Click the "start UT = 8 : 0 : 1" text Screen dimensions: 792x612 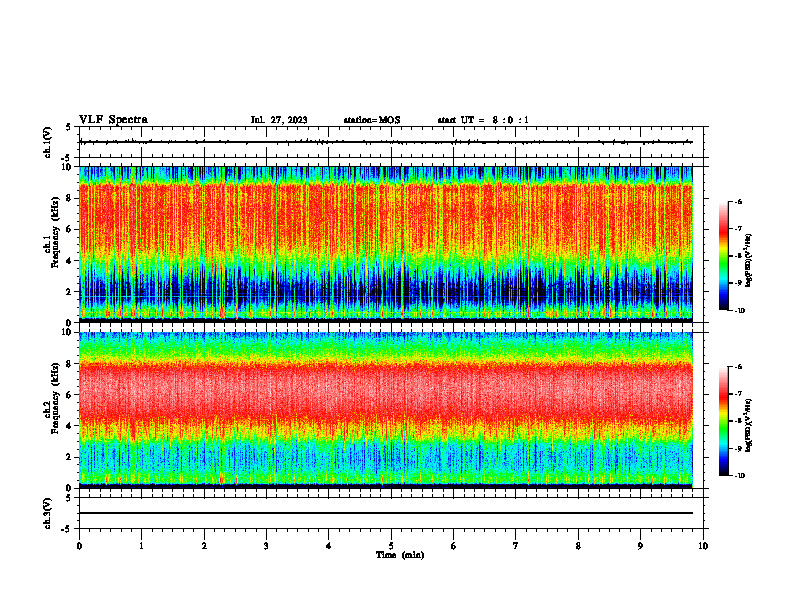[x=483, y=120]
